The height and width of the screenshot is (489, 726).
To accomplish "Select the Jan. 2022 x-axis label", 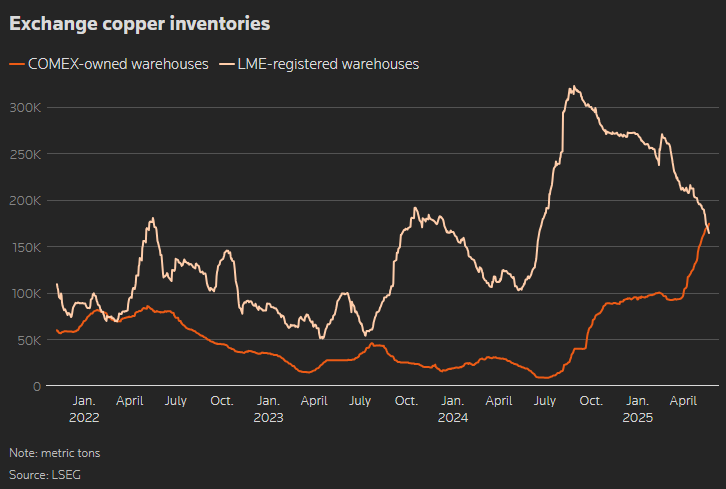I will click(84, 409).
